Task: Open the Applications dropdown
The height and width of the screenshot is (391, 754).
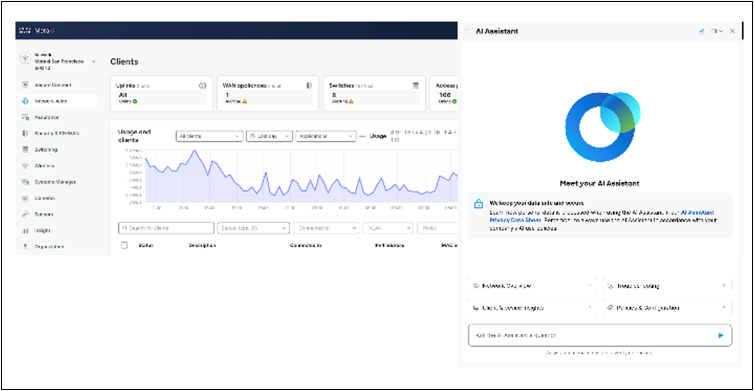Action: pos(326,136)
